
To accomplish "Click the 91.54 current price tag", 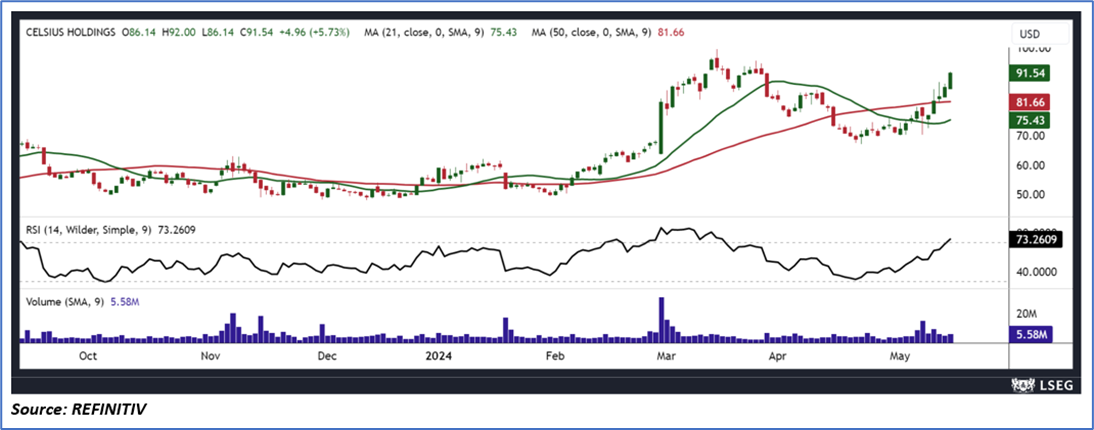I will click(x=1030, y=73).
